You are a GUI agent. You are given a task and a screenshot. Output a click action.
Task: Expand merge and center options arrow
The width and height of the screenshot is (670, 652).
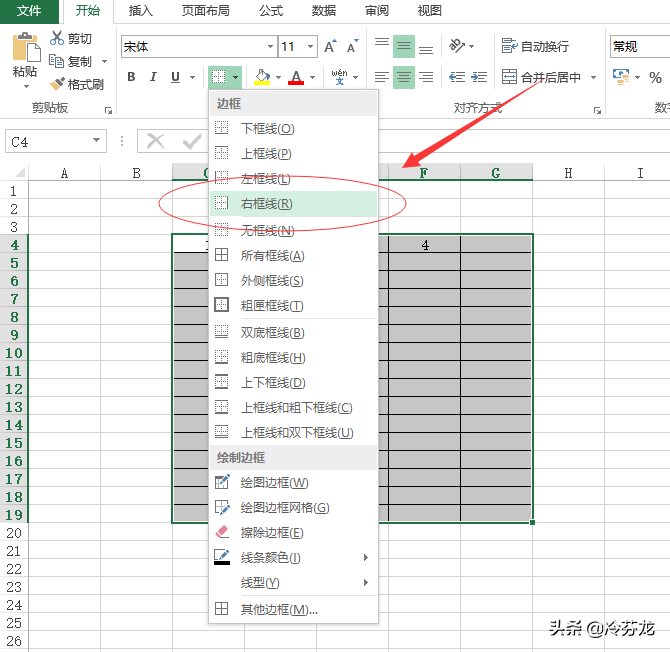[593, 77]
